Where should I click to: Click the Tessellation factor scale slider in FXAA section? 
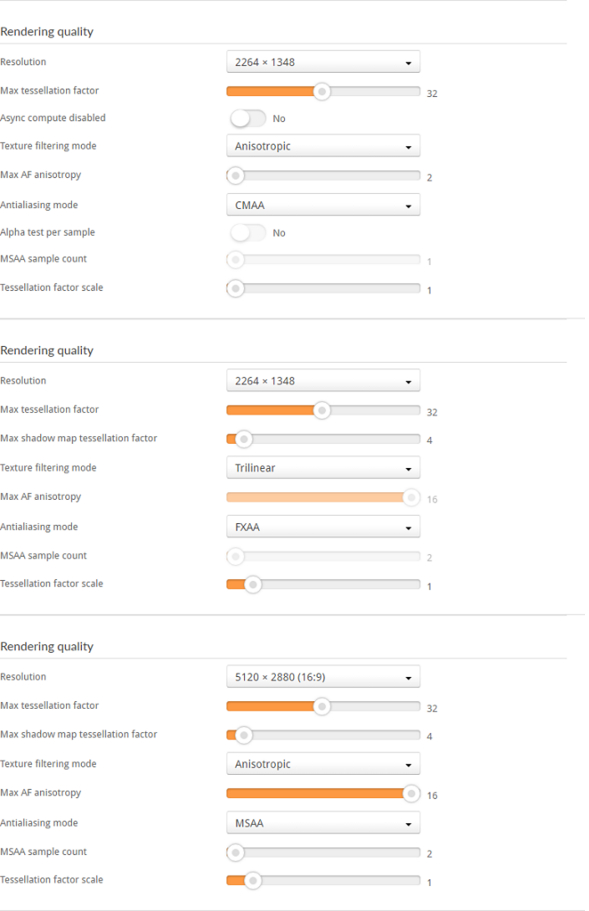[x=323, y=584]
